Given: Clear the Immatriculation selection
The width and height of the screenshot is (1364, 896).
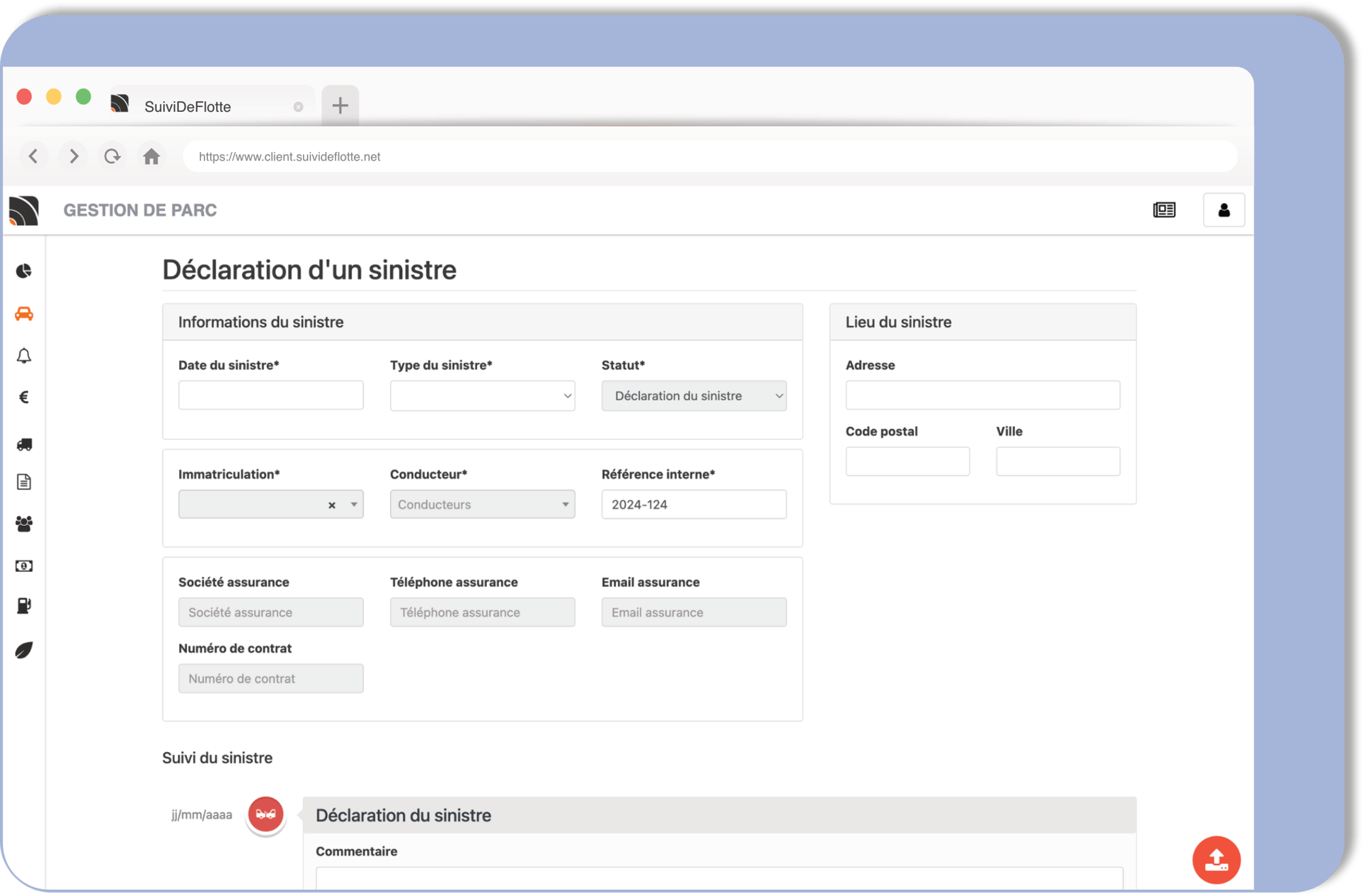Looking at the screenshot, I should click(332, 505).
